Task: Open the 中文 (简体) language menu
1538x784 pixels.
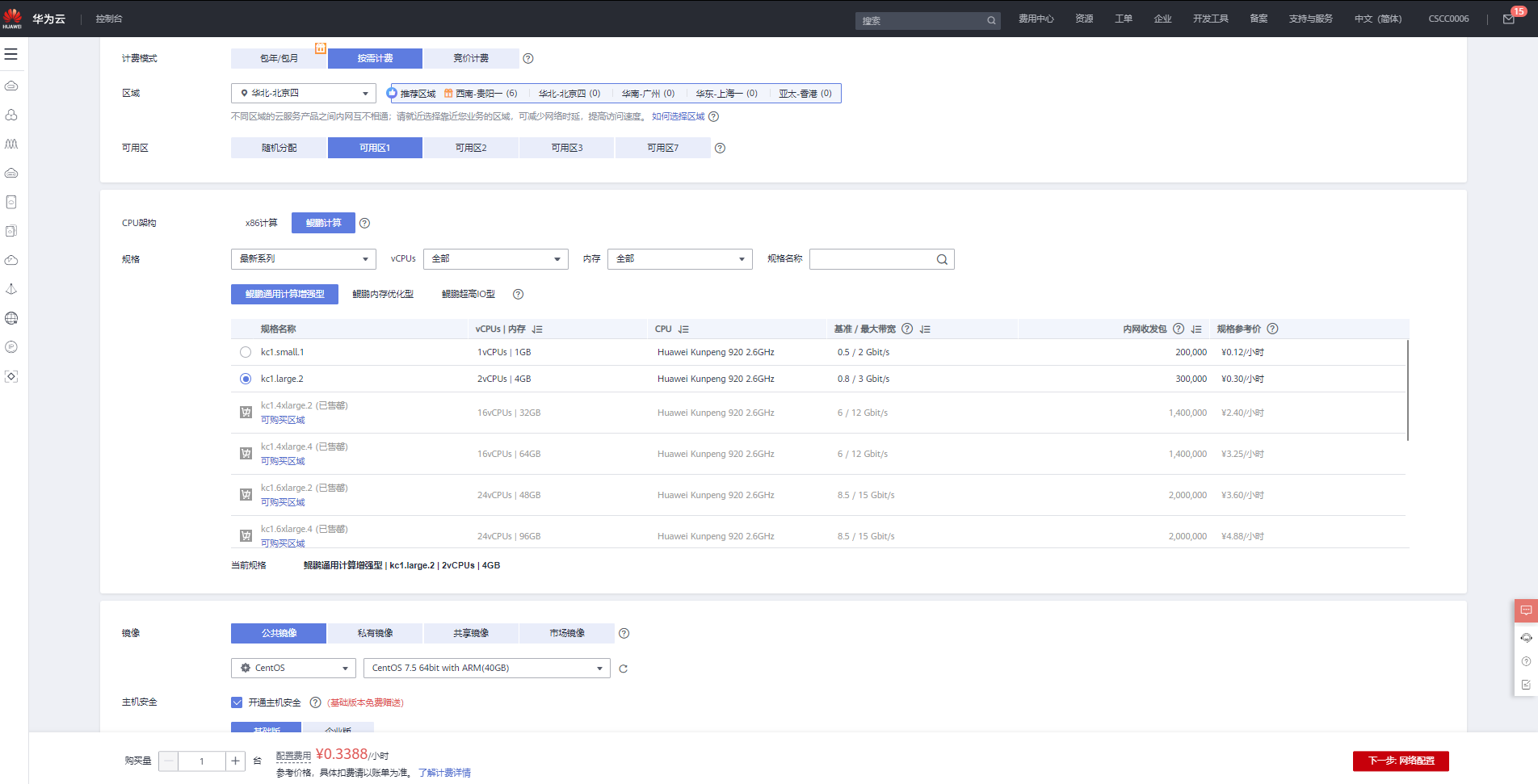Action: (1378, 19)
